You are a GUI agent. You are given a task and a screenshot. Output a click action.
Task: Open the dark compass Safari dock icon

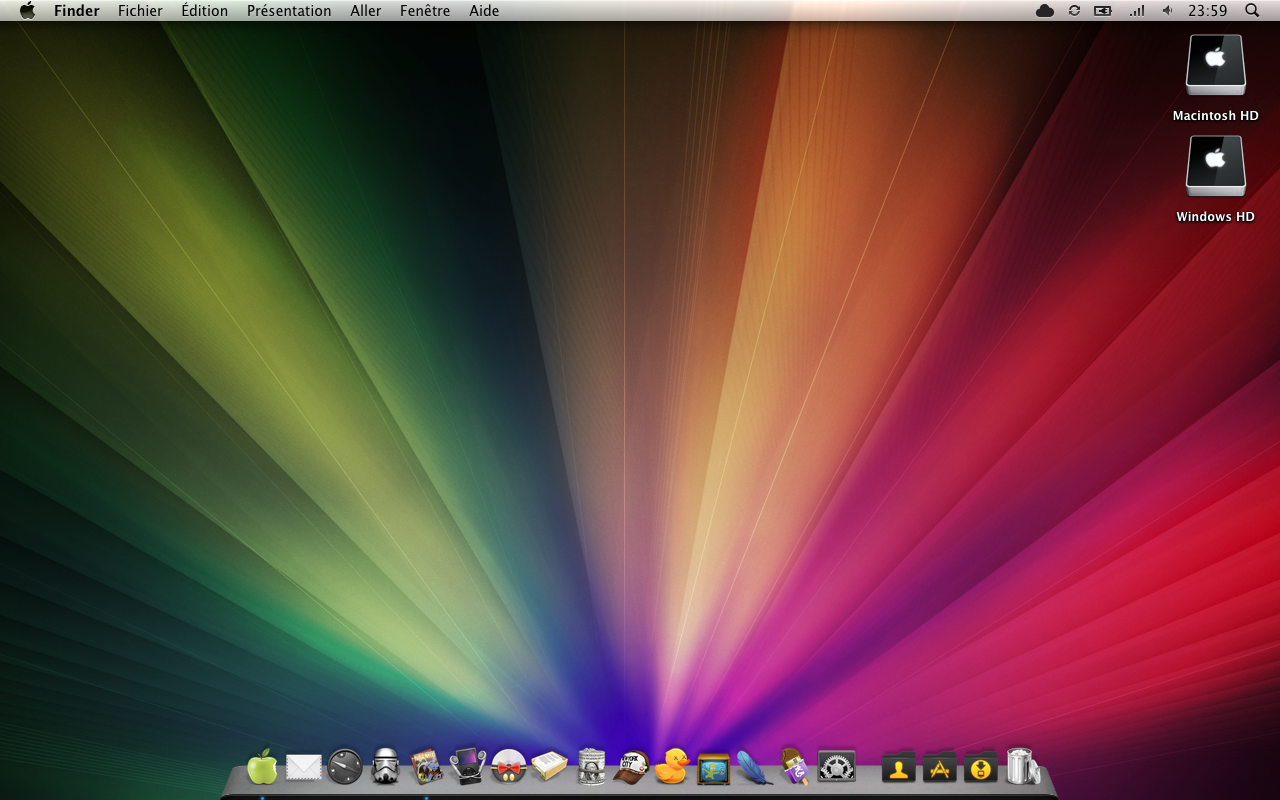[x=345, y=767]
